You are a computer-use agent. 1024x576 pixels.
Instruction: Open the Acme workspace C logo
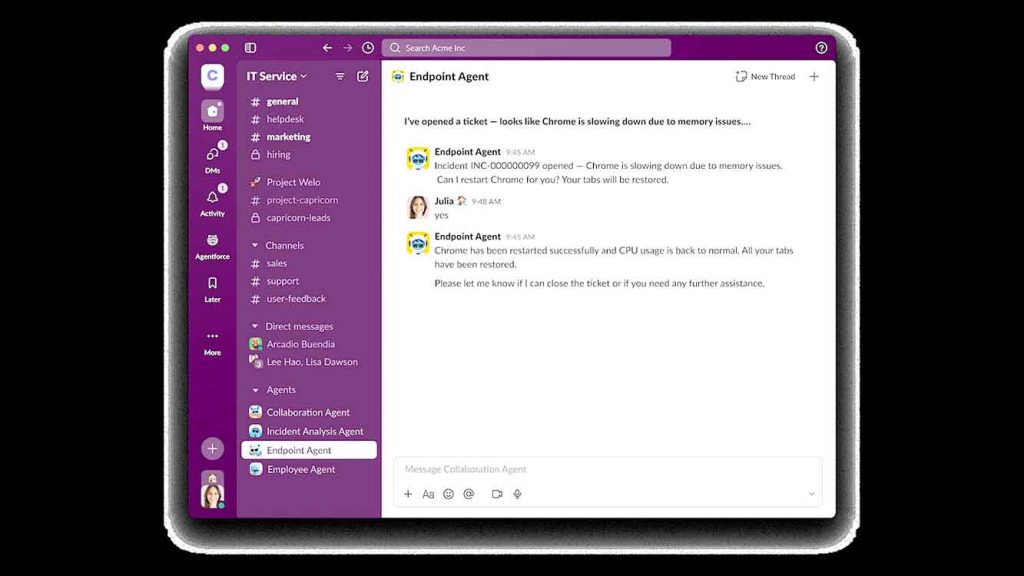pyautogui.click(x=212, y=76)
